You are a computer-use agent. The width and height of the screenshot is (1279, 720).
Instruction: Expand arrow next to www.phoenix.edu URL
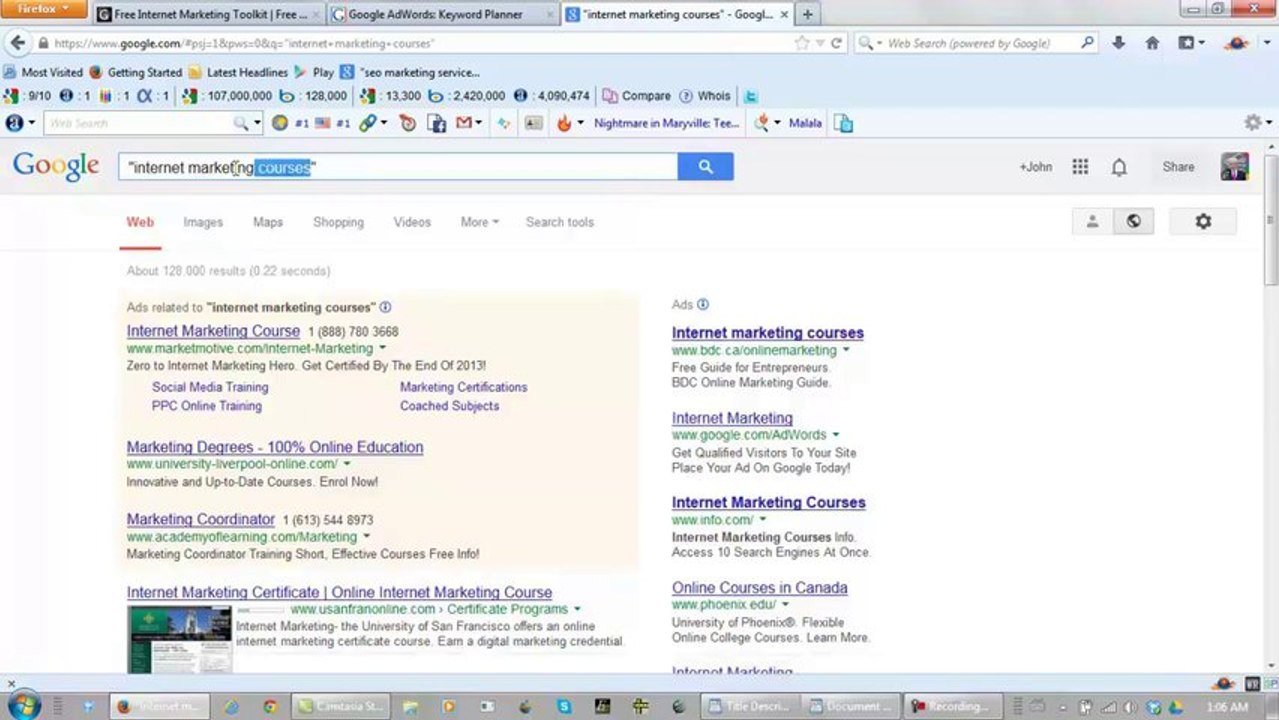[x=785, y=605]
